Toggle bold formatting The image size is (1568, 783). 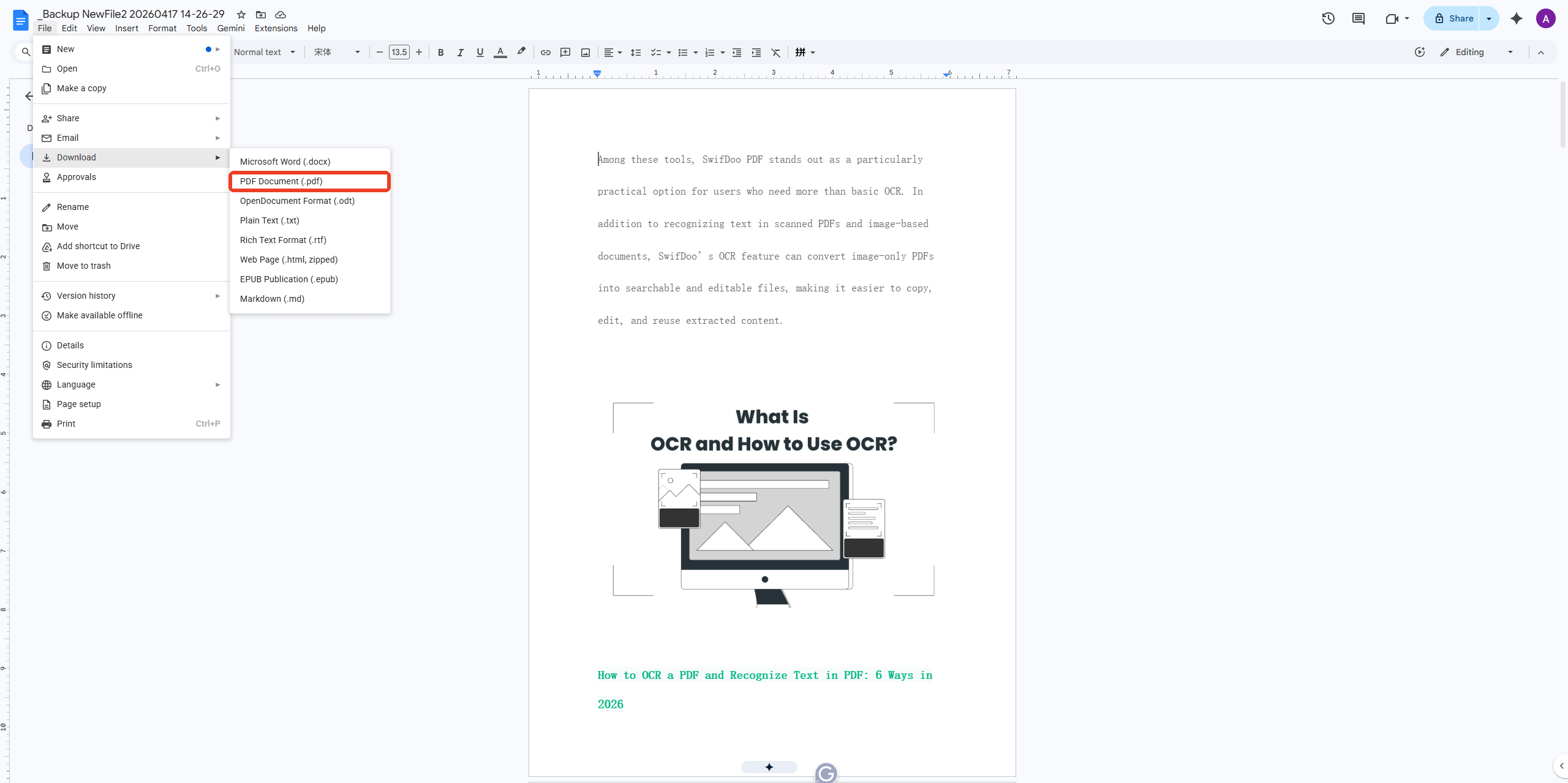(x=441, y=52)
